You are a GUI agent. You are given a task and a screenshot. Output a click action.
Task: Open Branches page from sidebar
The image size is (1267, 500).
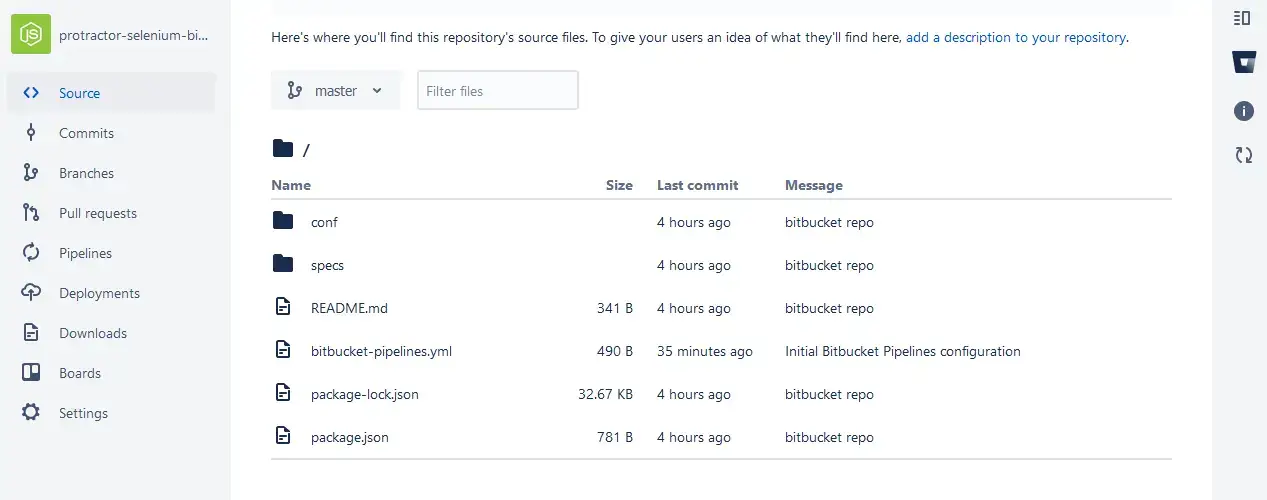(111, 173)
